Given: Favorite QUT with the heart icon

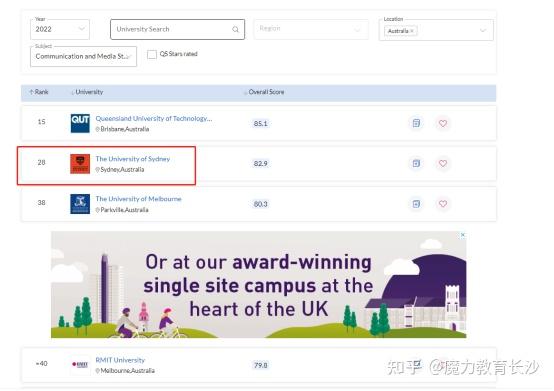Looking at the screenshot, I should [x=443, y=123].
